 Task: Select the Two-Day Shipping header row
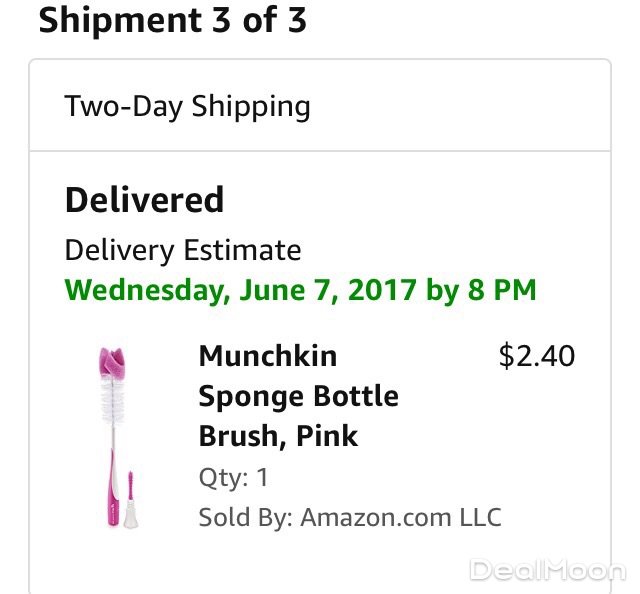(x=320, y=106)
